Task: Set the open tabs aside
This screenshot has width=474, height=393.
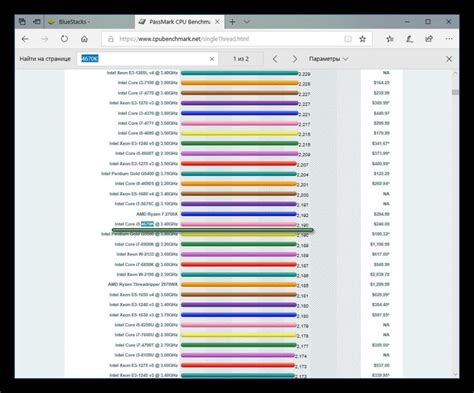Action: (x=37, y=22)
